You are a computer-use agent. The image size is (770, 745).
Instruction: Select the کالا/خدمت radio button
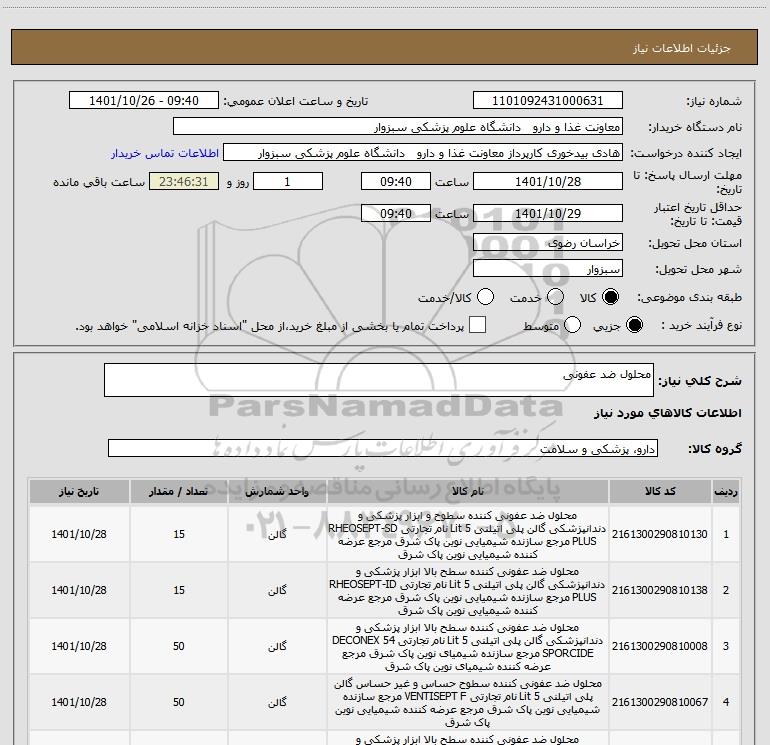pyautogui.click(x=485, y=297)
